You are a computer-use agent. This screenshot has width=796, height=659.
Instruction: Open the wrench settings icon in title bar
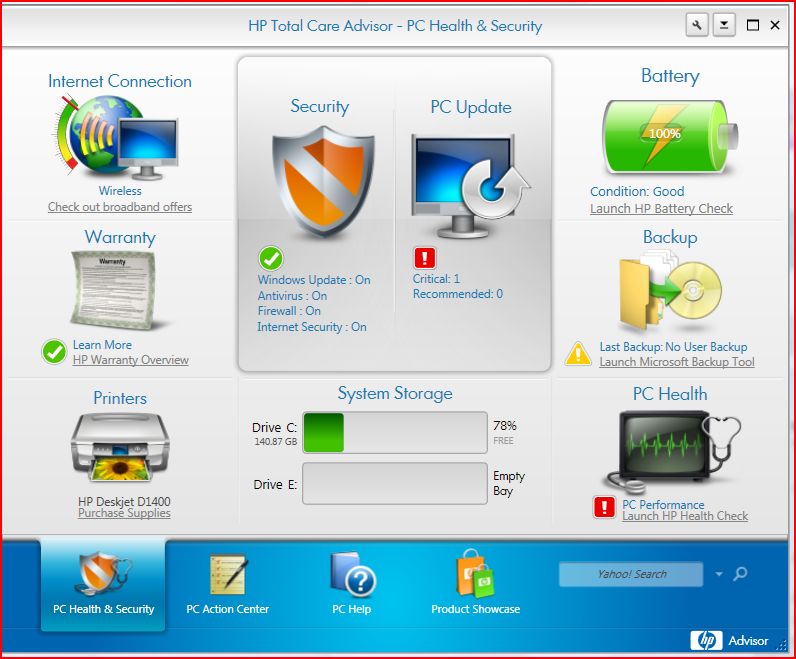pos(697,25)
